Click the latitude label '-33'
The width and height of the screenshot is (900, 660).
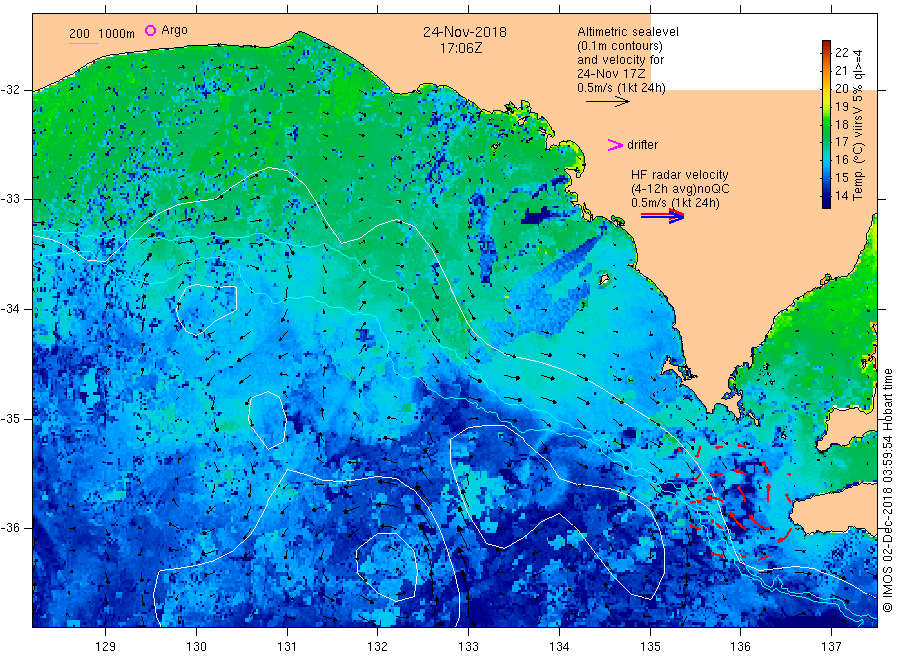pos(10,199)
